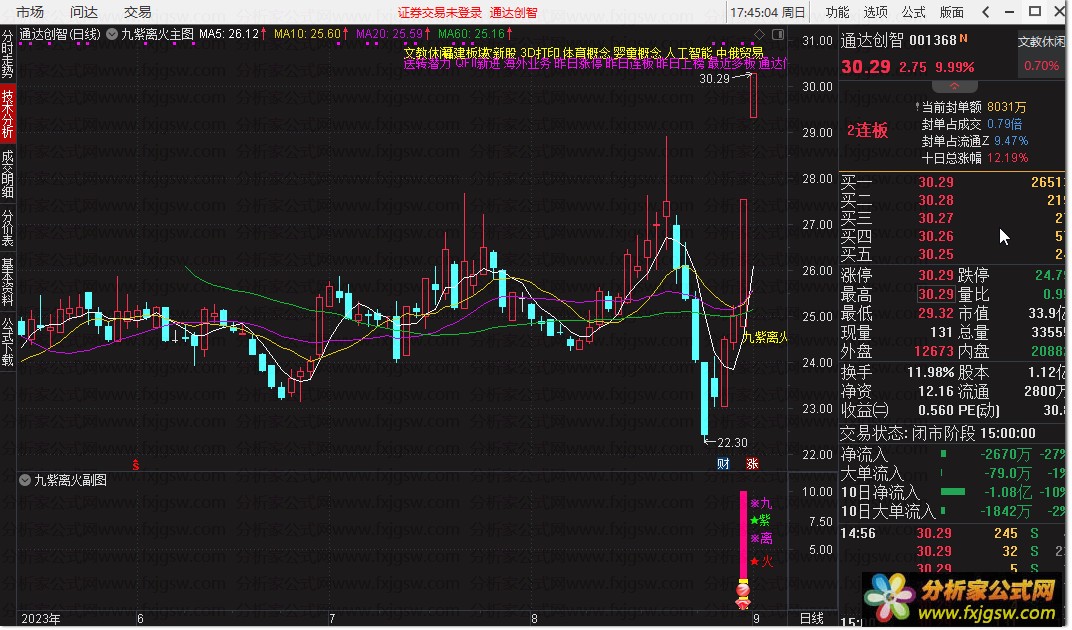The width and height of the screenshot is (1072, 630).
Task: Open the 选项 menu
Action: click(875, 12)
